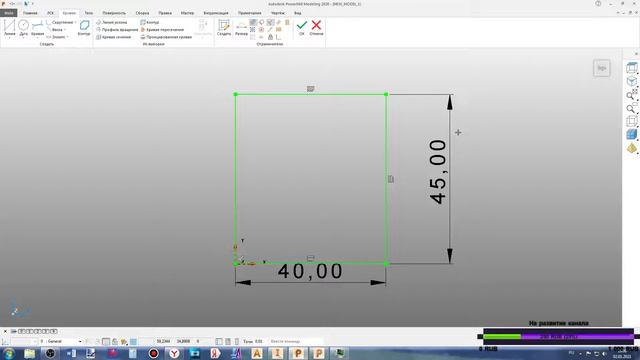Select the Arc (Дуга) tool
640x360 pixels.
click(x=24, y=28)
